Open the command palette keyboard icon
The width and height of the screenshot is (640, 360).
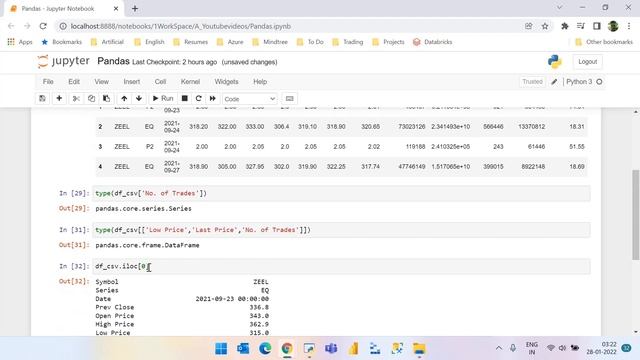(x=289, y=98)
